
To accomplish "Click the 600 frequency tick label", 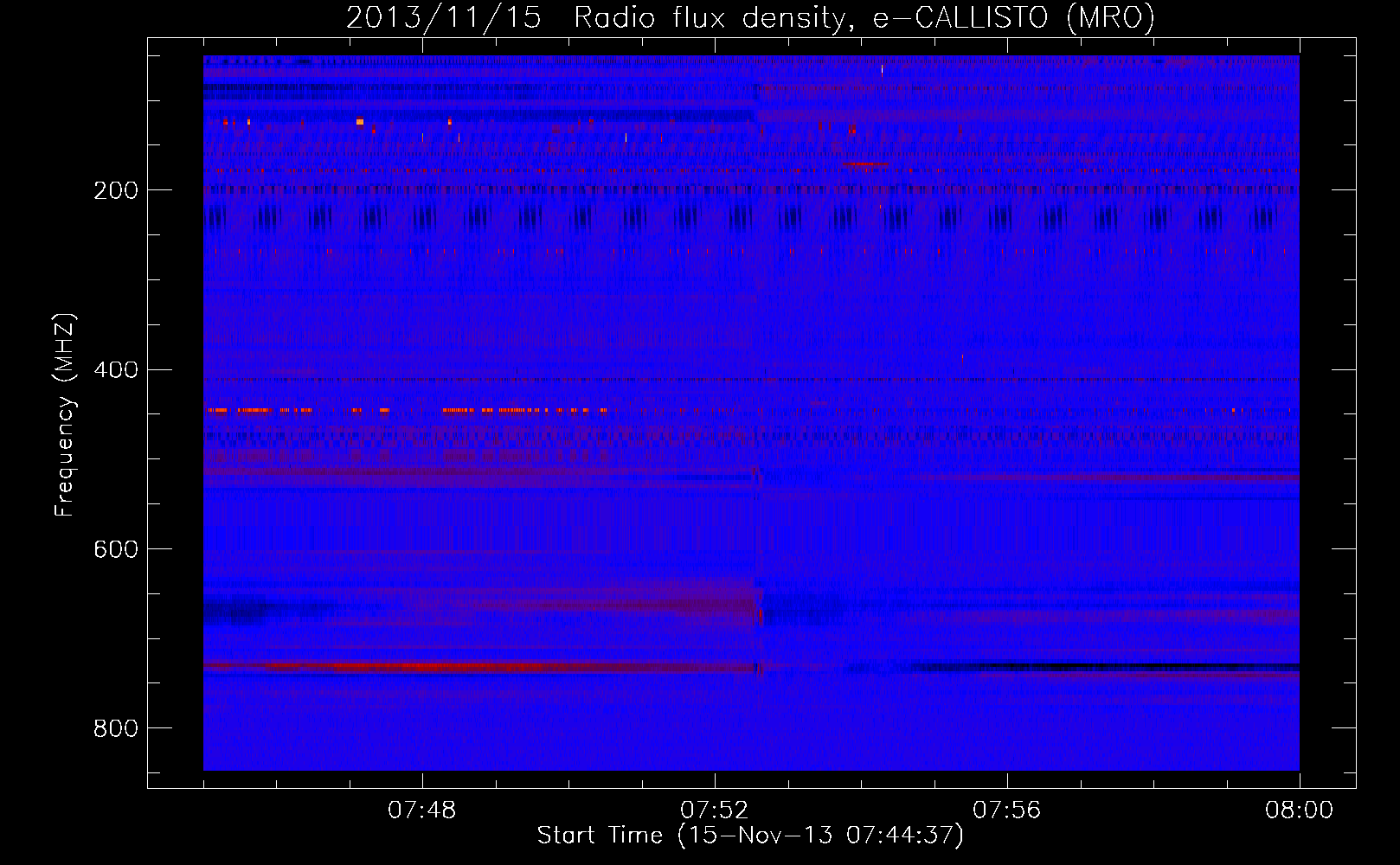I will [x=115, y=549].
